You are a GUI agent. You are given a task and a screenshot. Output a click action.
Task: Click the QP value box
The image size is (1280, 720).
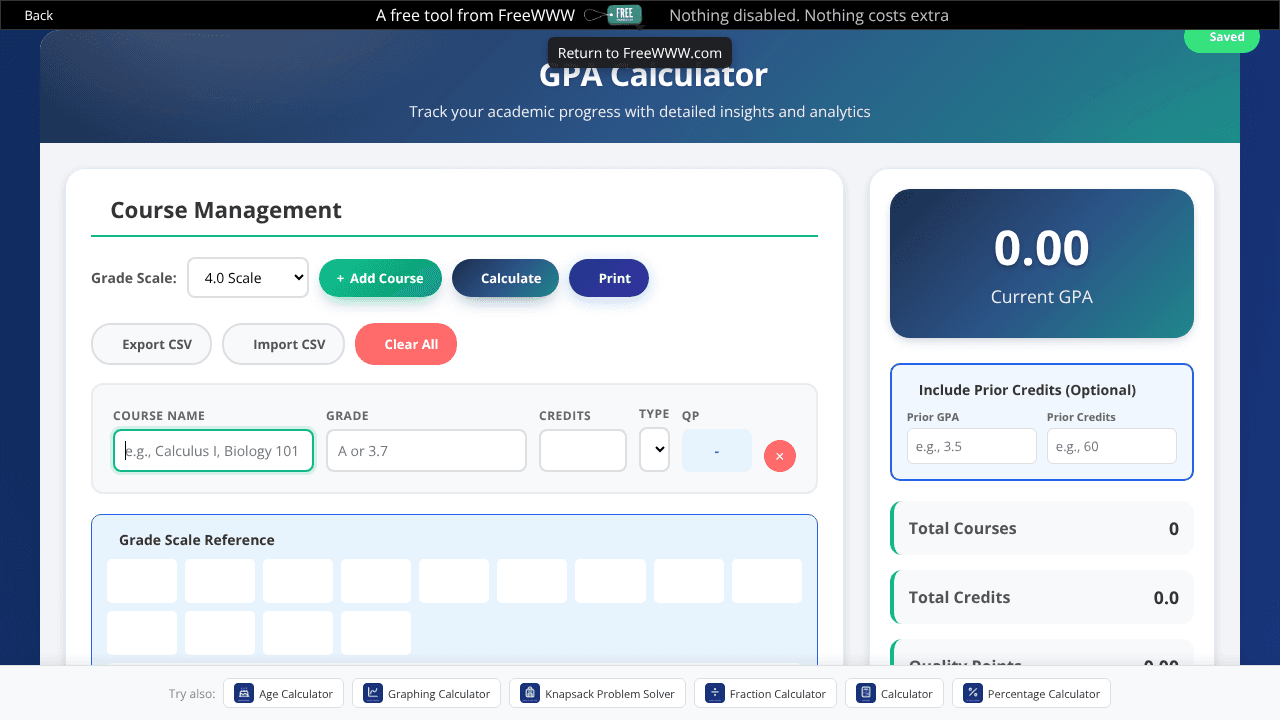(x=717, y=451)
